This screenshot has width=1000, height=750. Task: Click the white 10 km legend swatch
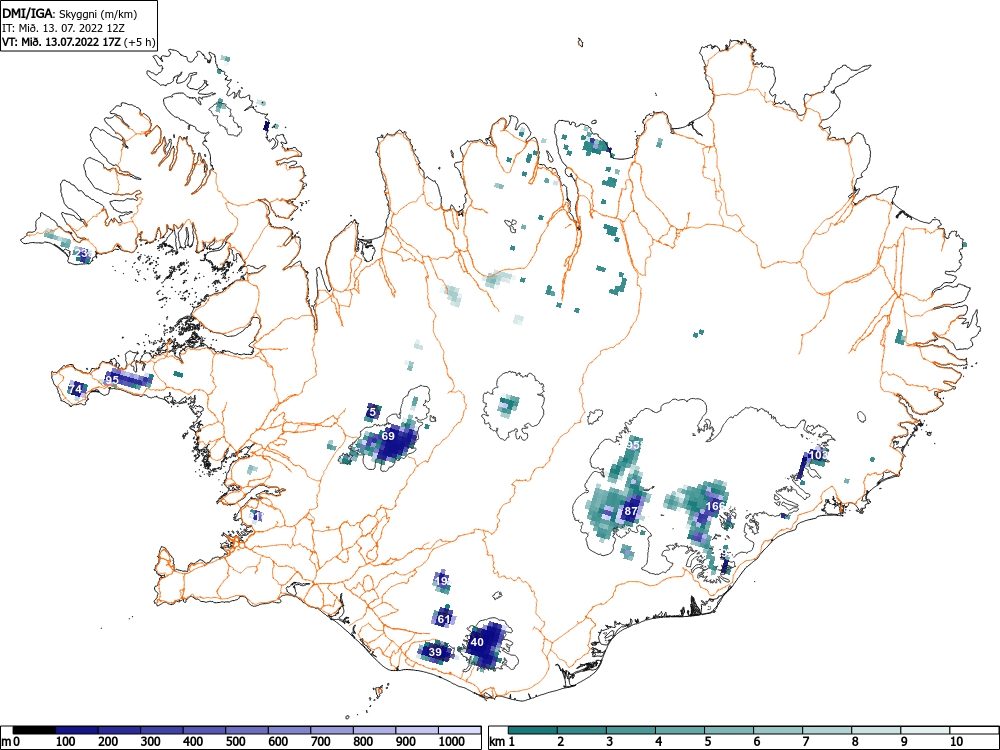pyautogui.click(x=973, y=730)
